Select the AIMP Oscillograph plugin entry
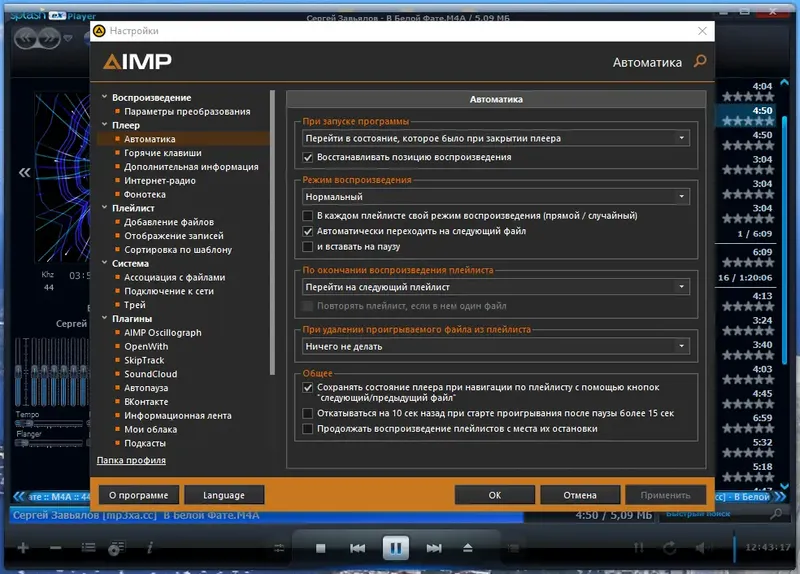The width and height of the screenshot is (800, 574). tap(163, 333)
